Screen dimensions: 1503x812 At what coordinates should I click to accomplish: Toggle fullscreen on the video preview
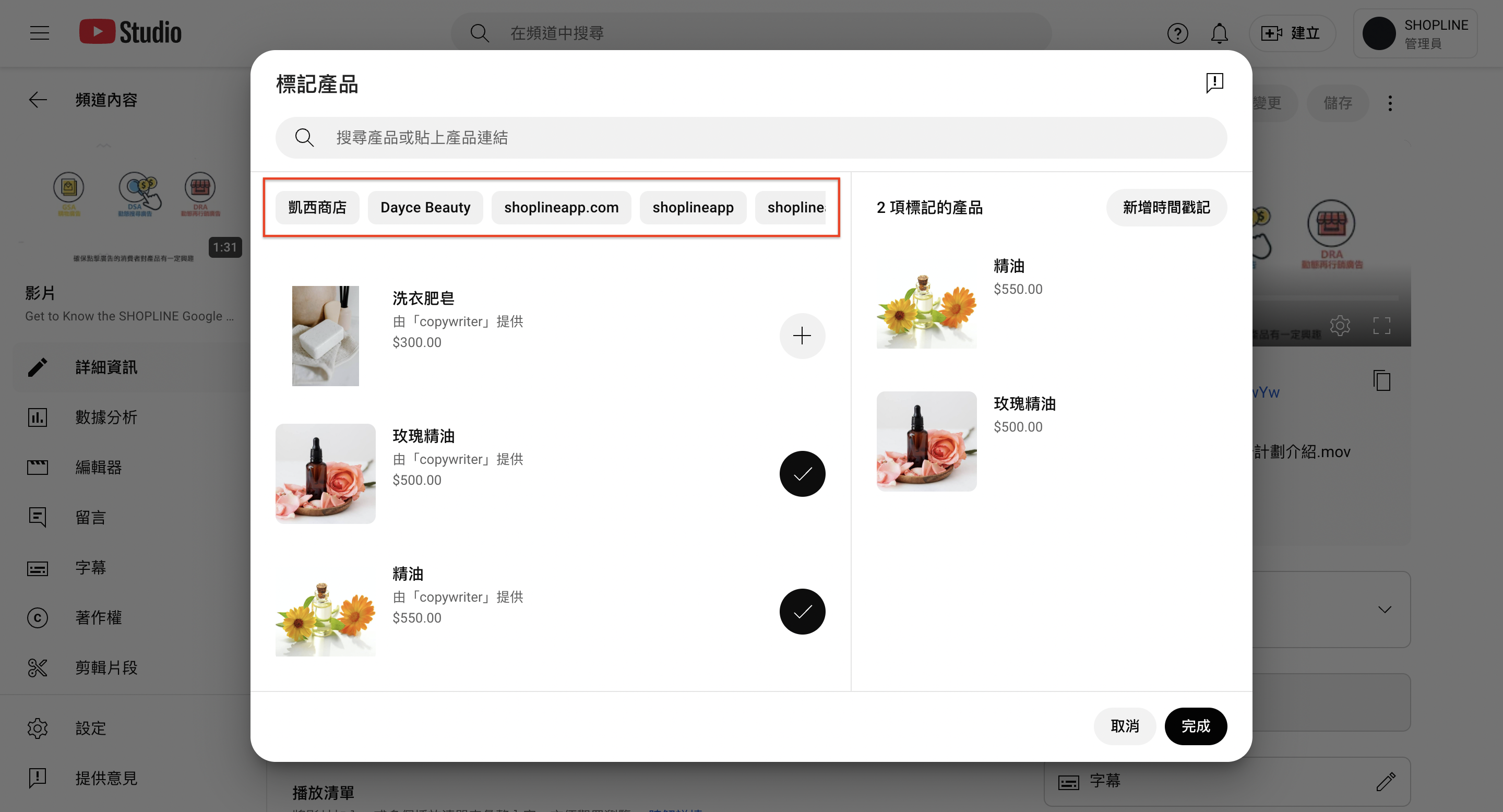pos(1381,326)
